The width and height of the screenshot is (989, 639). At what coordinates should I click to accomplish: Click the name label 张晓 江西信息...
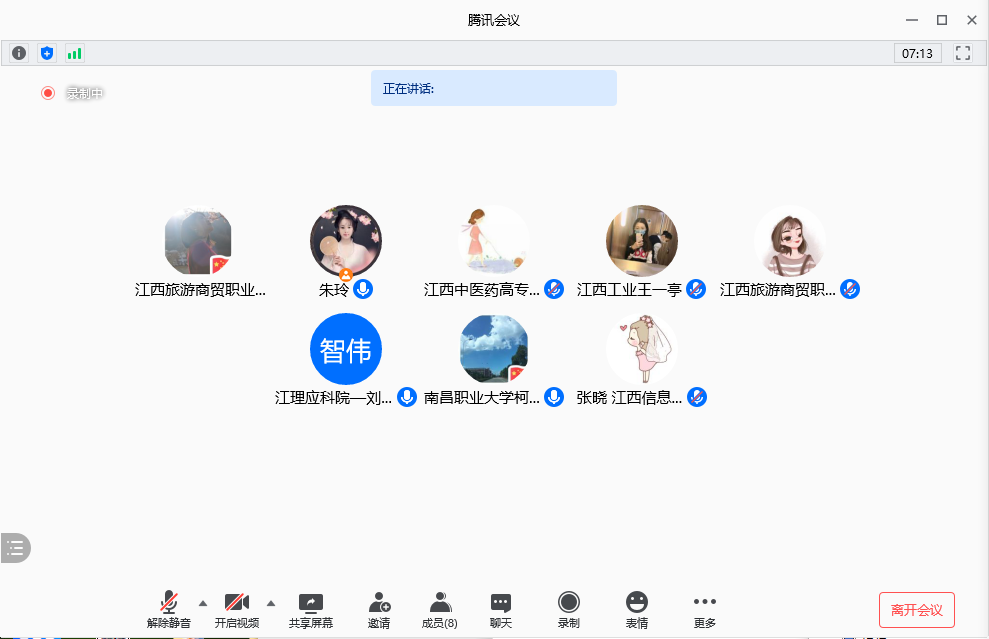[x=629, y=398]
